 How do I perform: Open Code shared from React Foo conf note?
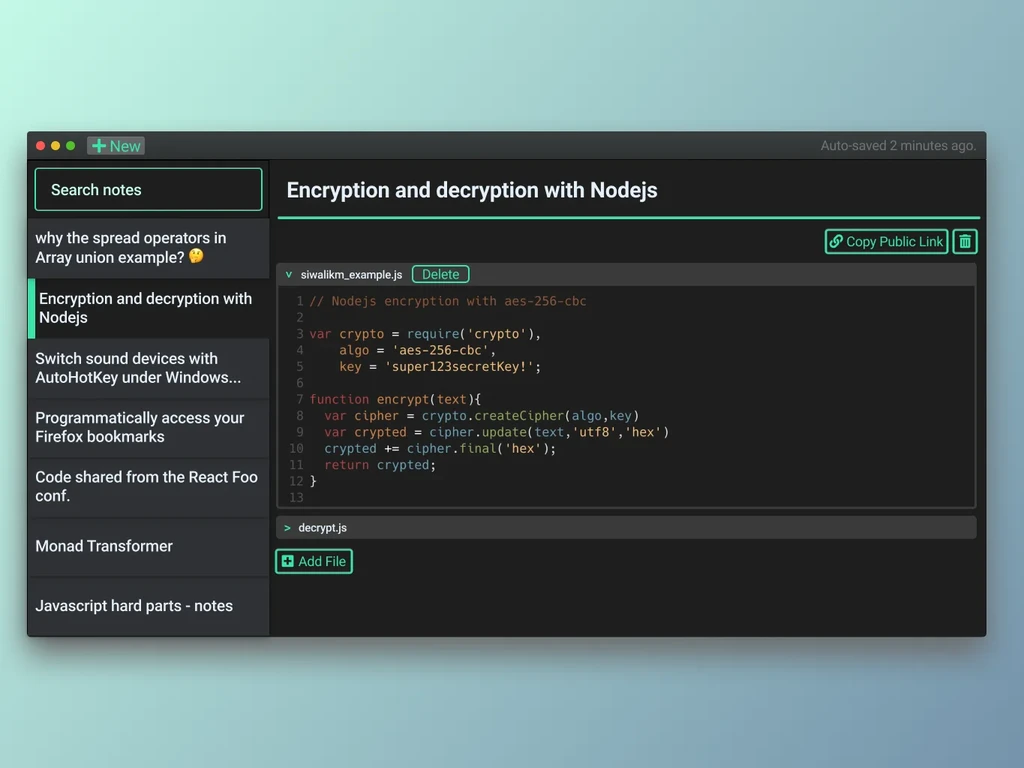click(x=148, y=487)
